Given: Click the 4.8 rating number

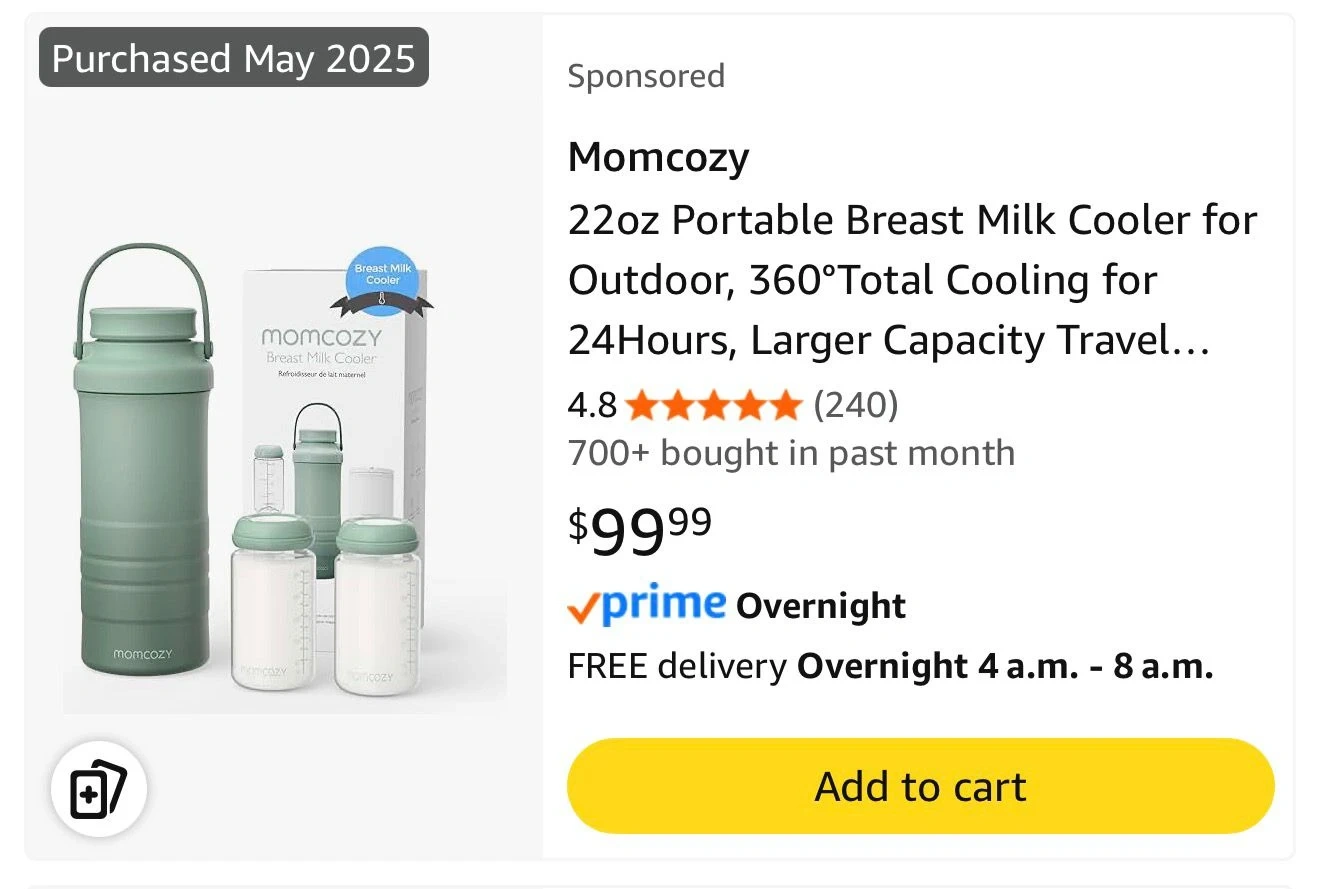Looking at the screenshot, I should [592, 405].
